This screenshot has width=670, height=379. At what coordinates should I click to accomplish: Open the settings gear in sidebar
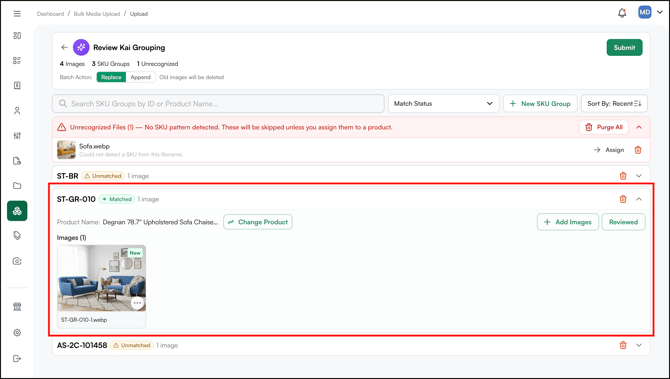pyautogui.click(x=17, y=332)
